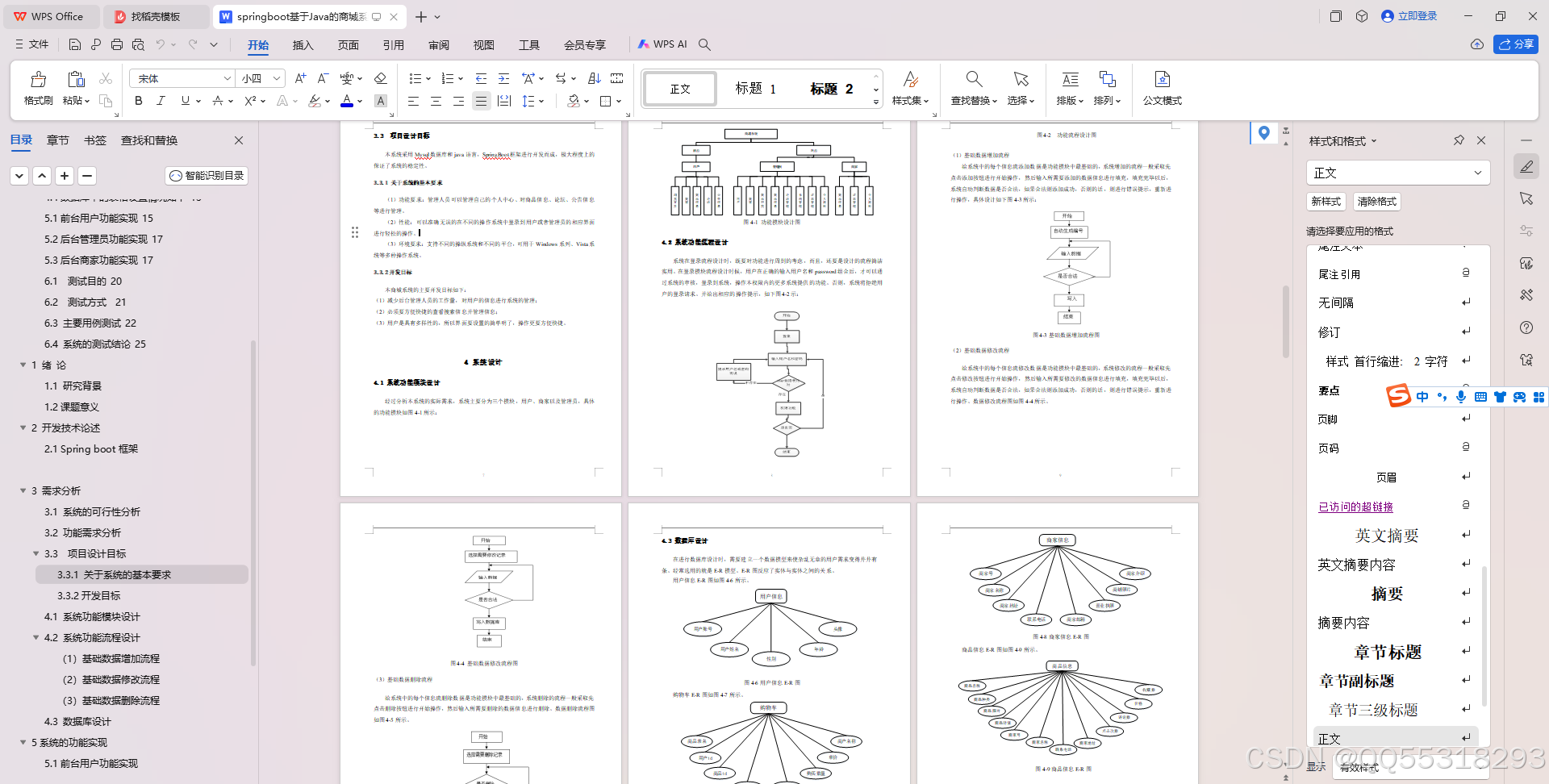Set Center paragraph alignment
Image resolution: width=1549 pixels, height=784 pixels.
tap(436, 101)
